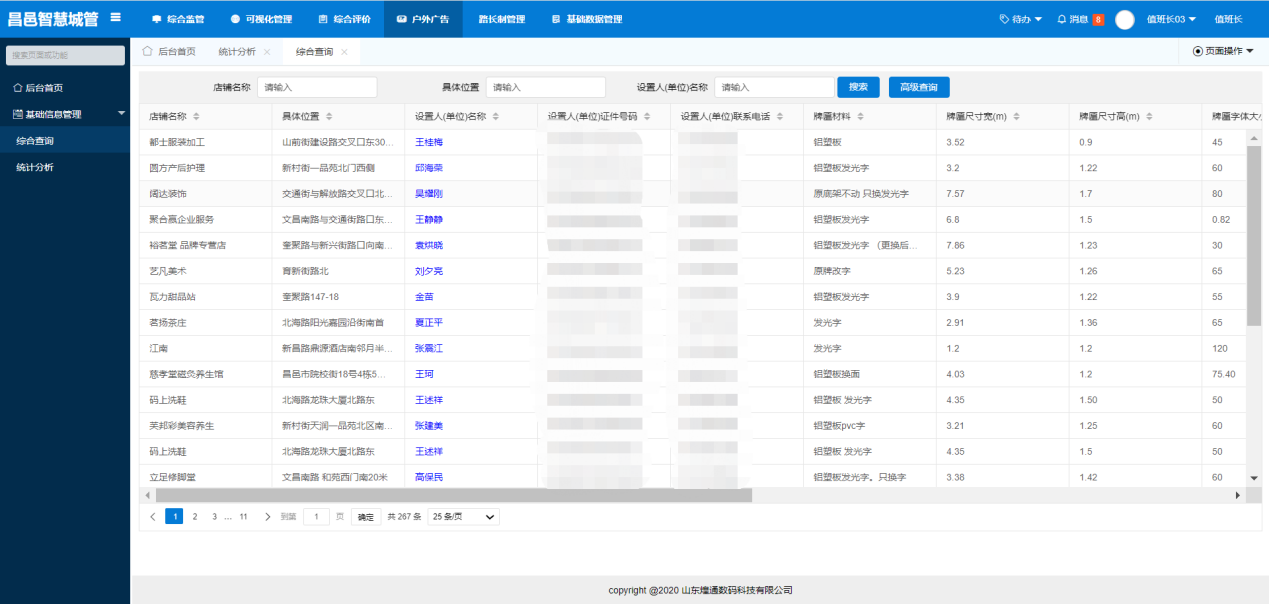The height and width of the screenshot is (604, 1269).
Task: Open the 王桂梅 link
Action: click(428, 142)
